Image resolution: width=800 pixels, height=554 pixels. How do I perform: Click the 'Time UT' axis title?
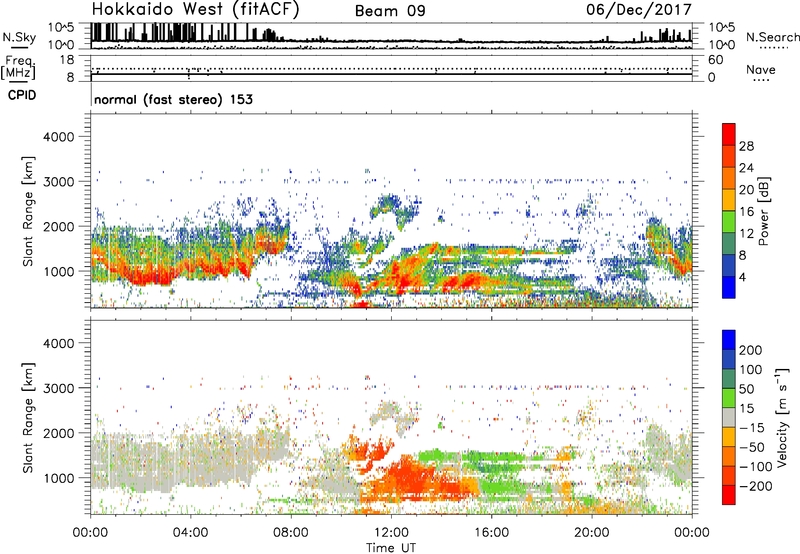pyautogui.click(x=391, y=548)
